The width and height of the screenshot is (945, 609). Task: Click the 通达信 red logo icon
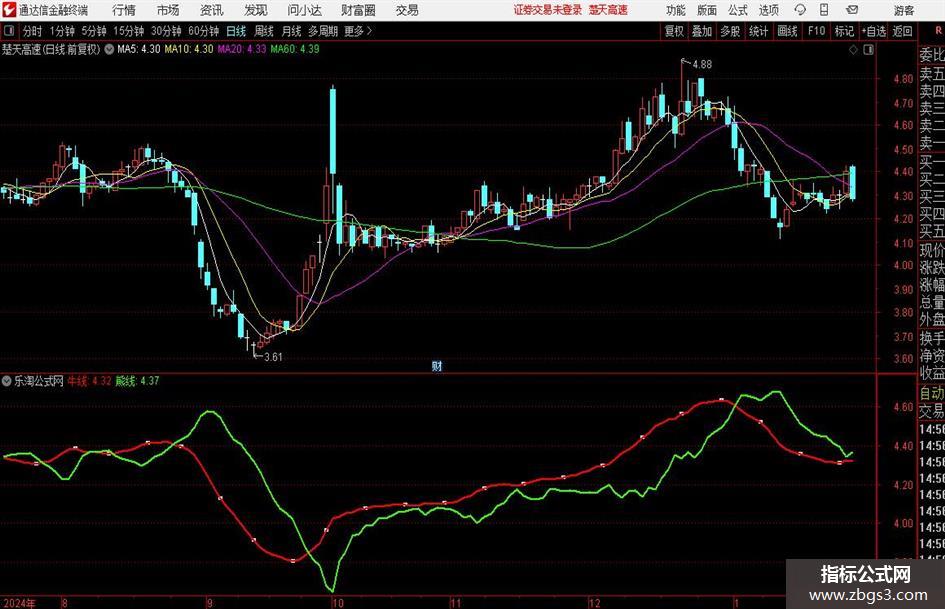(8, 10)
